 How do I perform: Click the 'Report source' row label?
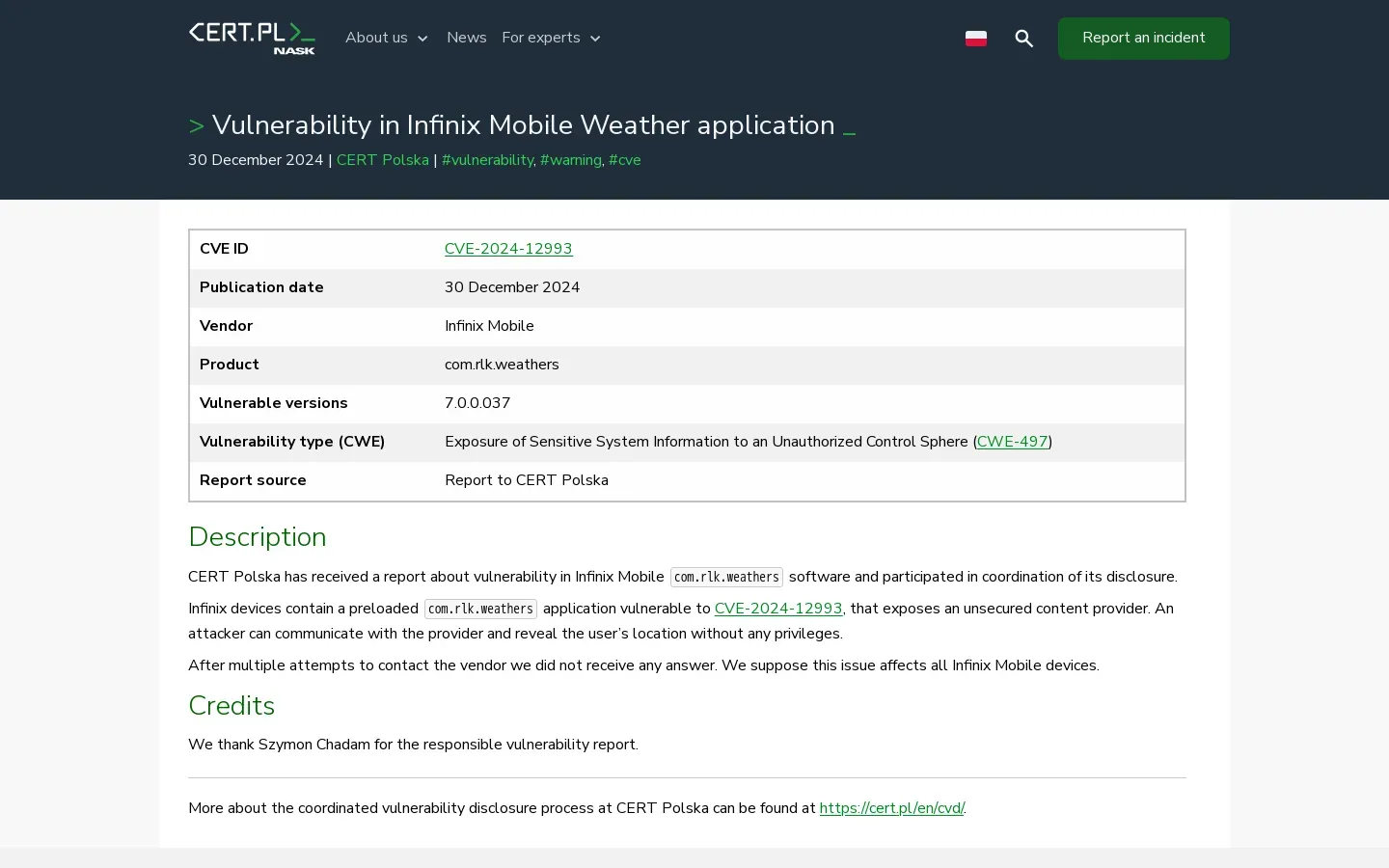coord(253,480)
